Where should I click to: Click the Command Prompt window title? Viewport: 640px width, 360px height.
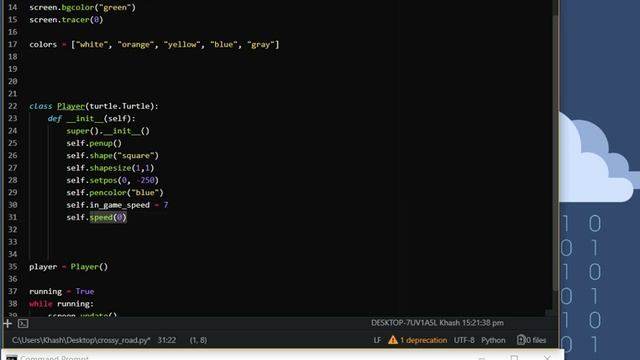point(54,358)
